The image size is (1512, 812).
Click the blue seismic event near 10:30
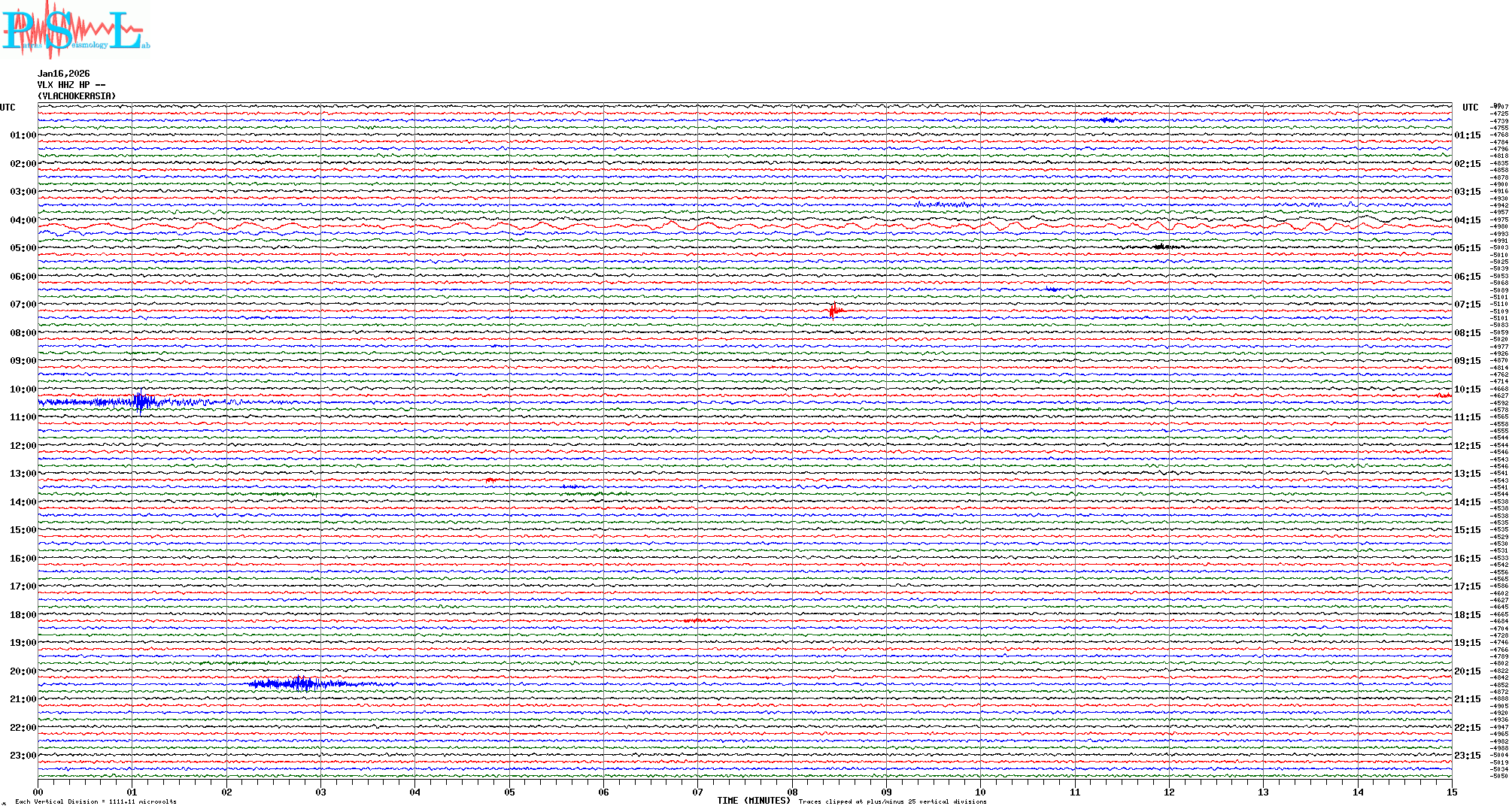click(x=141, y=402)
